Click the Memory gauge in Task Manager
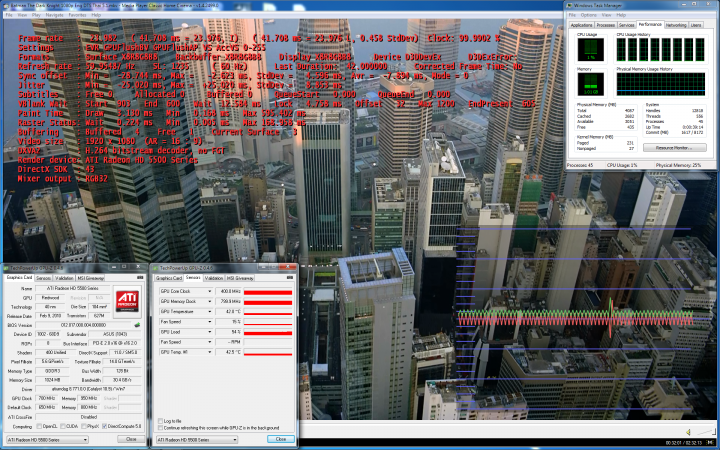Screen dimensions: 720x450 pos(591,84)
